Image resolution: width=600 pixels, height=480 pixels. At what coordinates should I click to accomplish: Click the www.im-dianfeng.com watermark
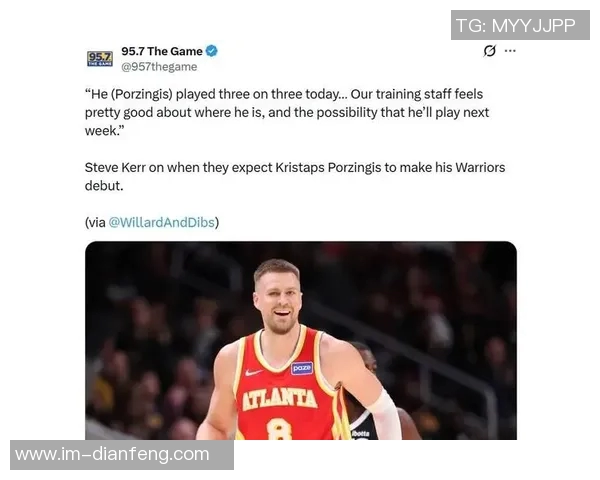(x=122, y=455)
